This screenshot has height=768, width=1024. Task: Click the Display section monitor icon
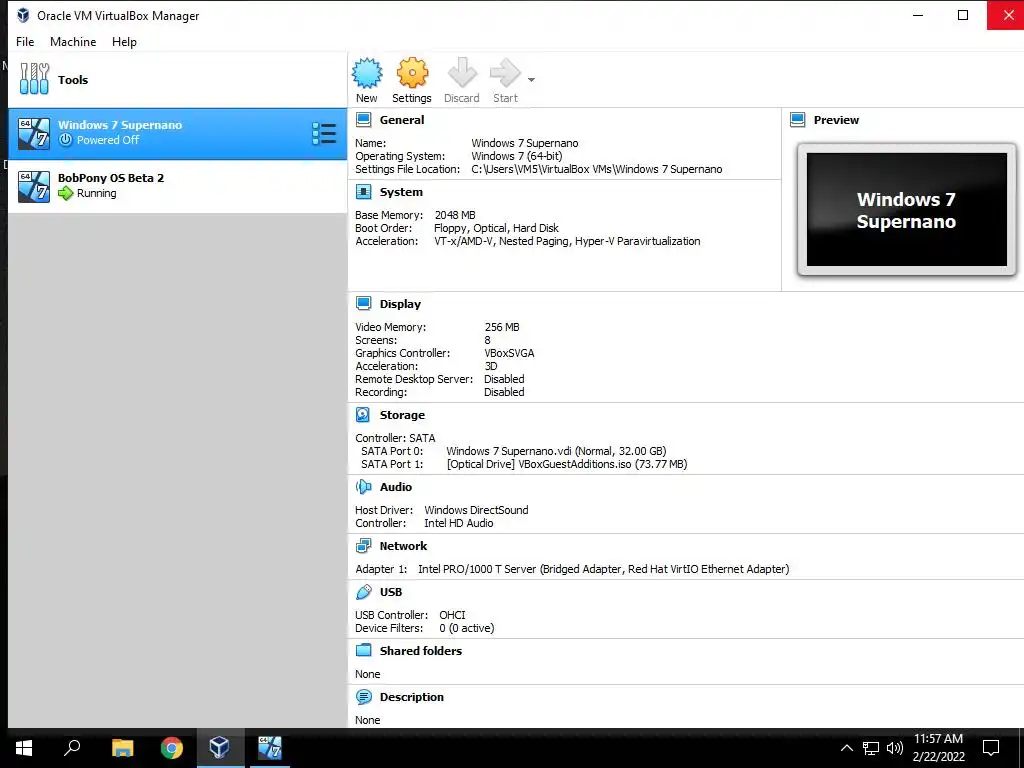(x=364, y=304)
